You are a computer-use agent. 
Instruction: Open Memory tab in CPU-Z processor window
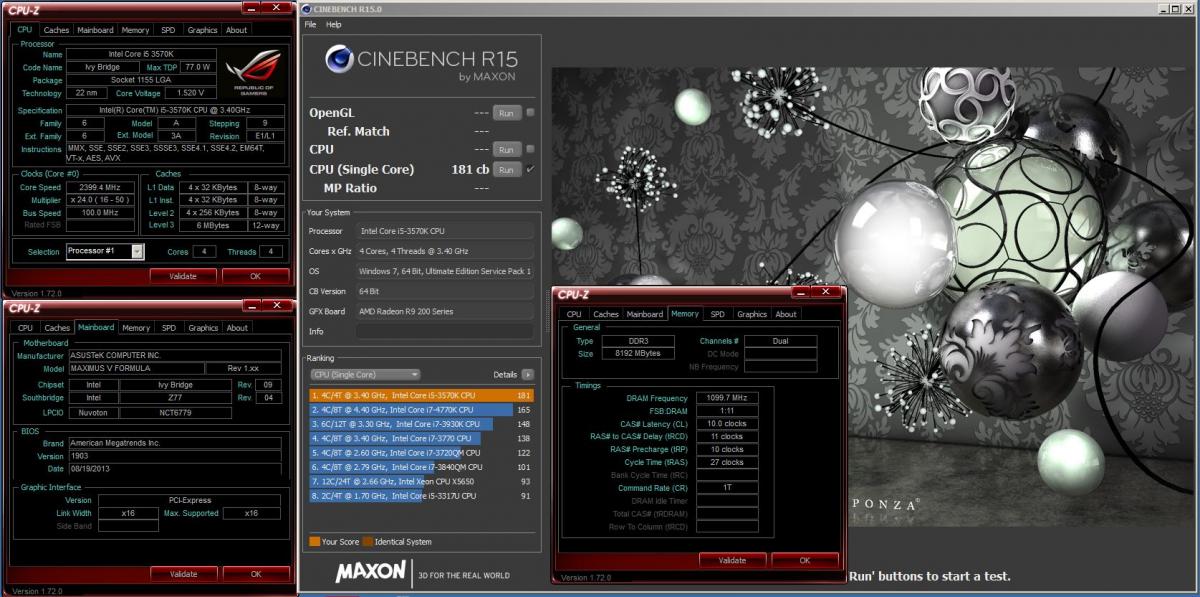click(136, 30)
